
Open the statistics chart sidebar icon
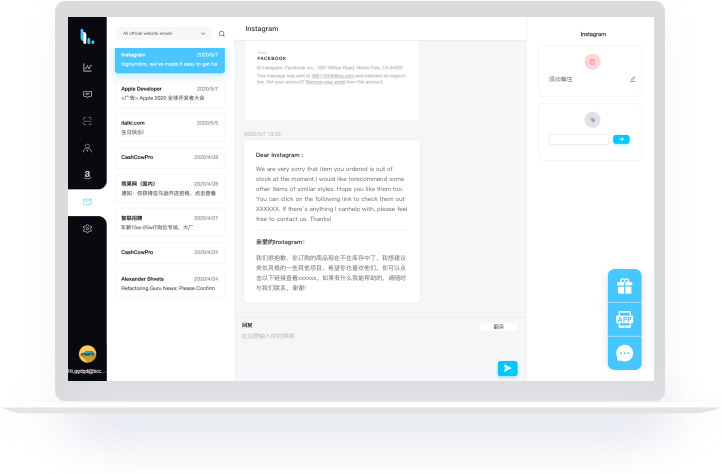click(x=87, y=68)
